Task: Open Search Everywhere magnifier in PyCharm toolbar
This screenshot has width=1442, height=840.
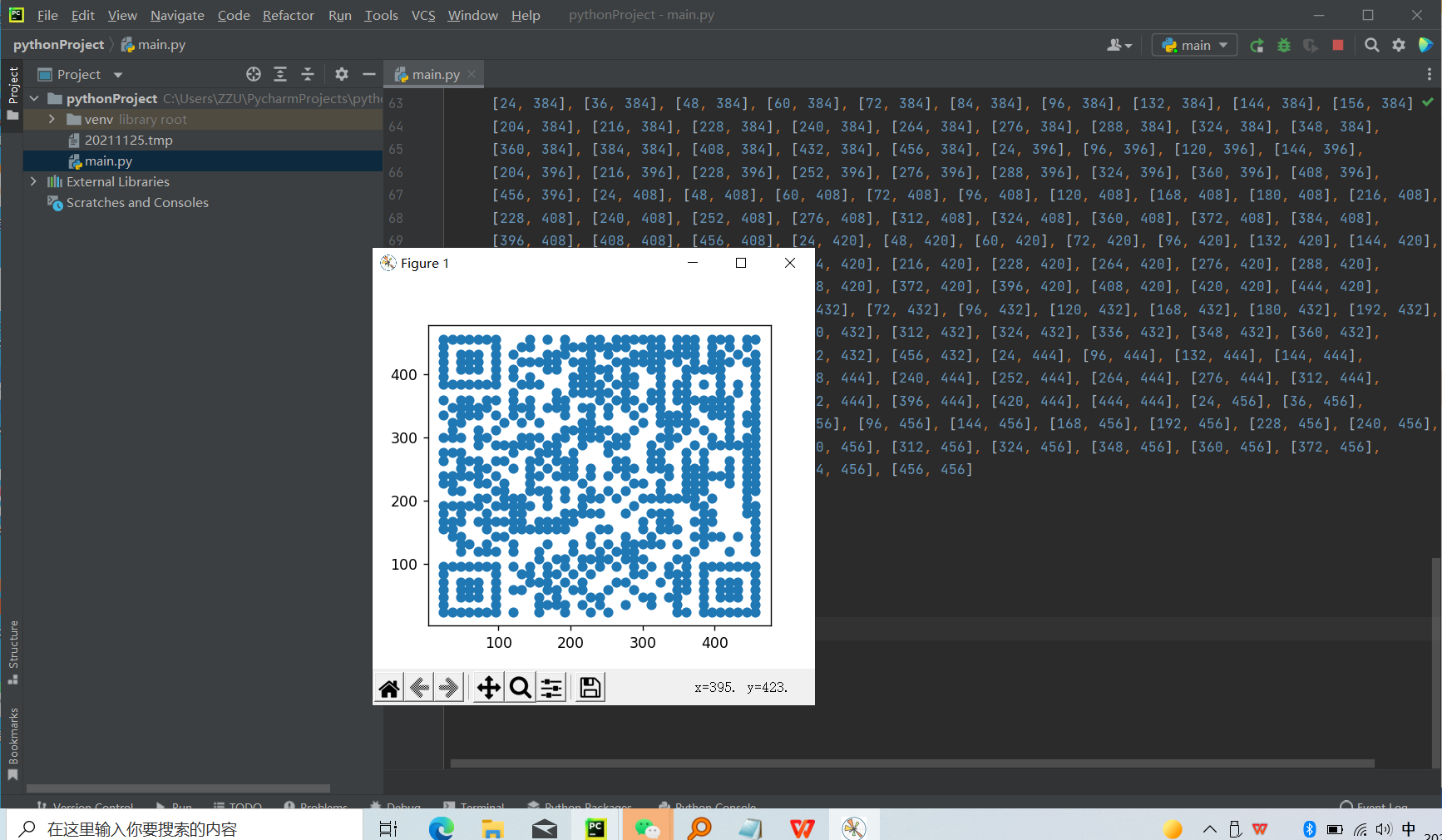Action: point(1372,46)
